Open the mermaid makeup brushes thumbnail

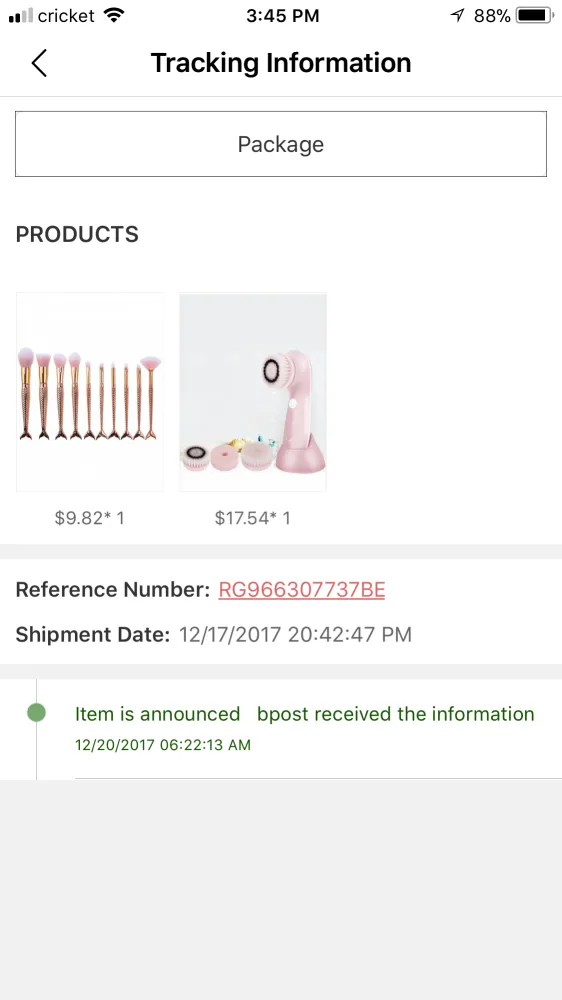tap(90, 392)
